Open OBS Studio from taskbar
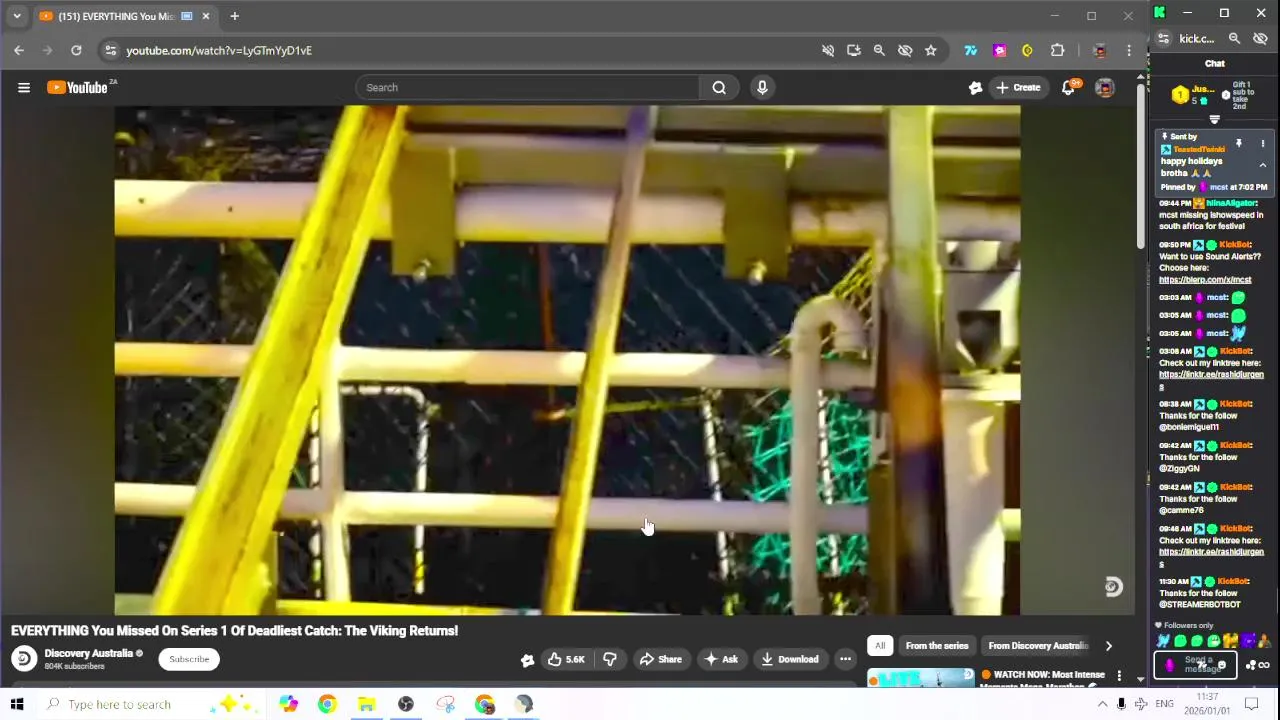The width and height of the screenshot is (1280, 720). pos(406,704)
